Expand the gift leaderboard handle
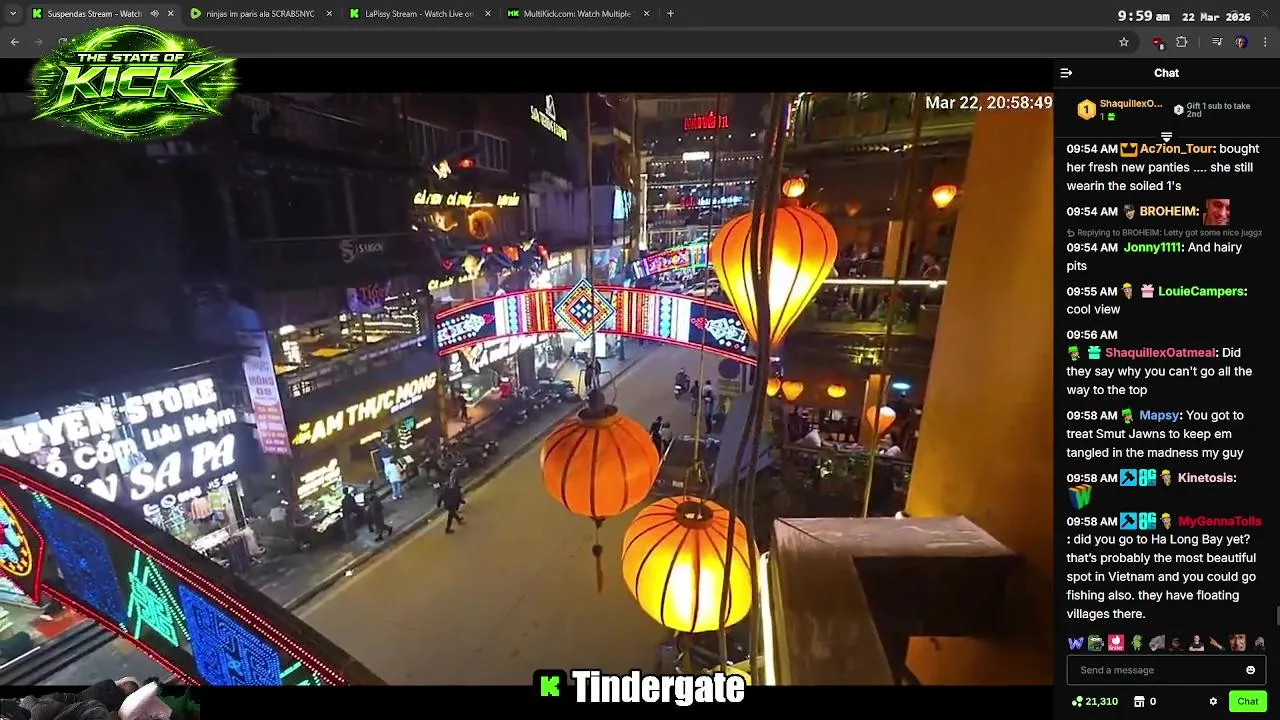This screenshot has height=720, width=1280. pos(1166,136)
